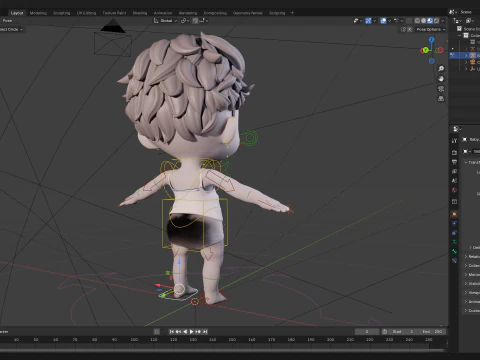
Task: Click play animation button in timeline
Action: pos(192,332)
